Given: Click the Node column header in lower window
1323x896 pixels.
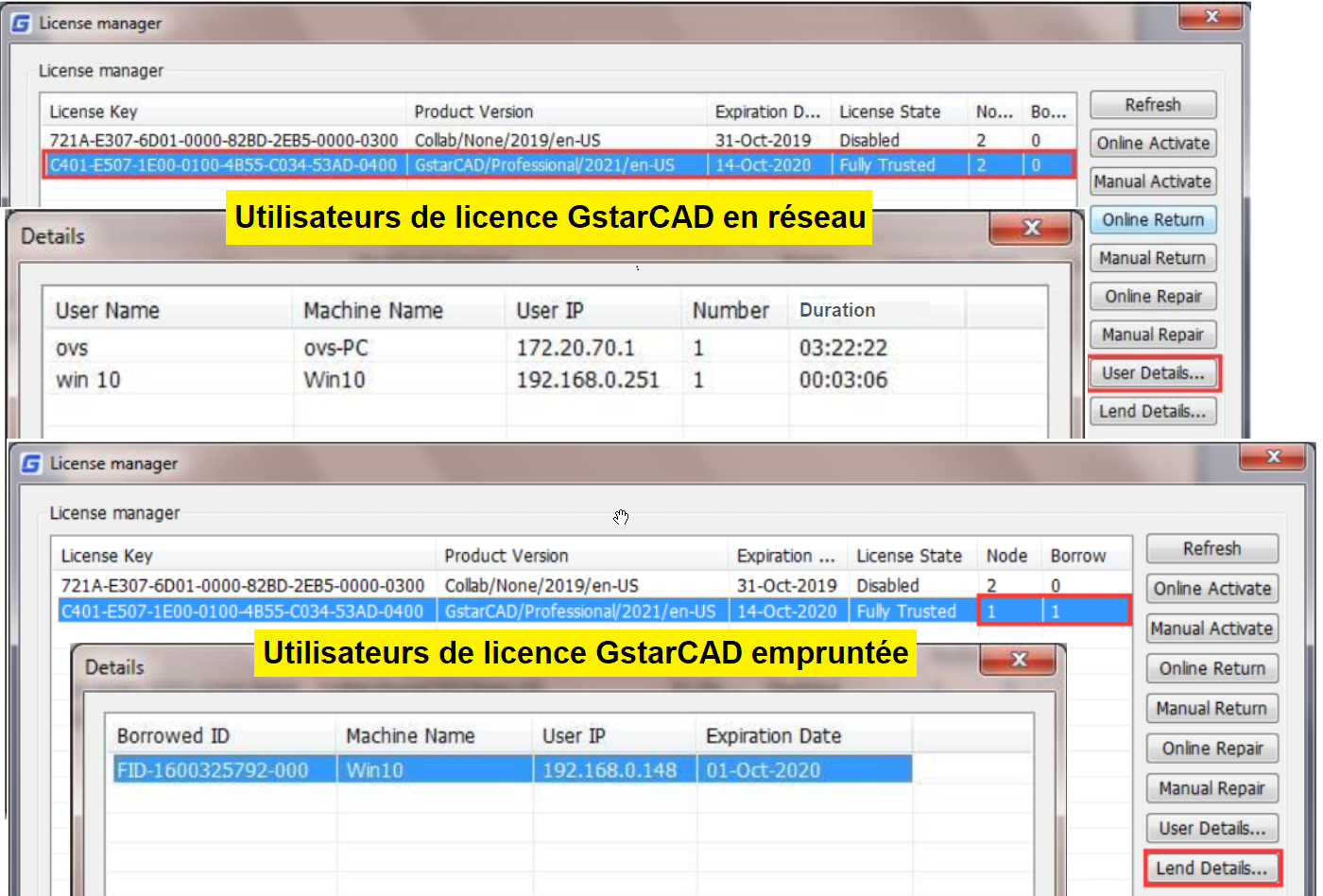Looking at the screenshot, I should (1008, 556).
